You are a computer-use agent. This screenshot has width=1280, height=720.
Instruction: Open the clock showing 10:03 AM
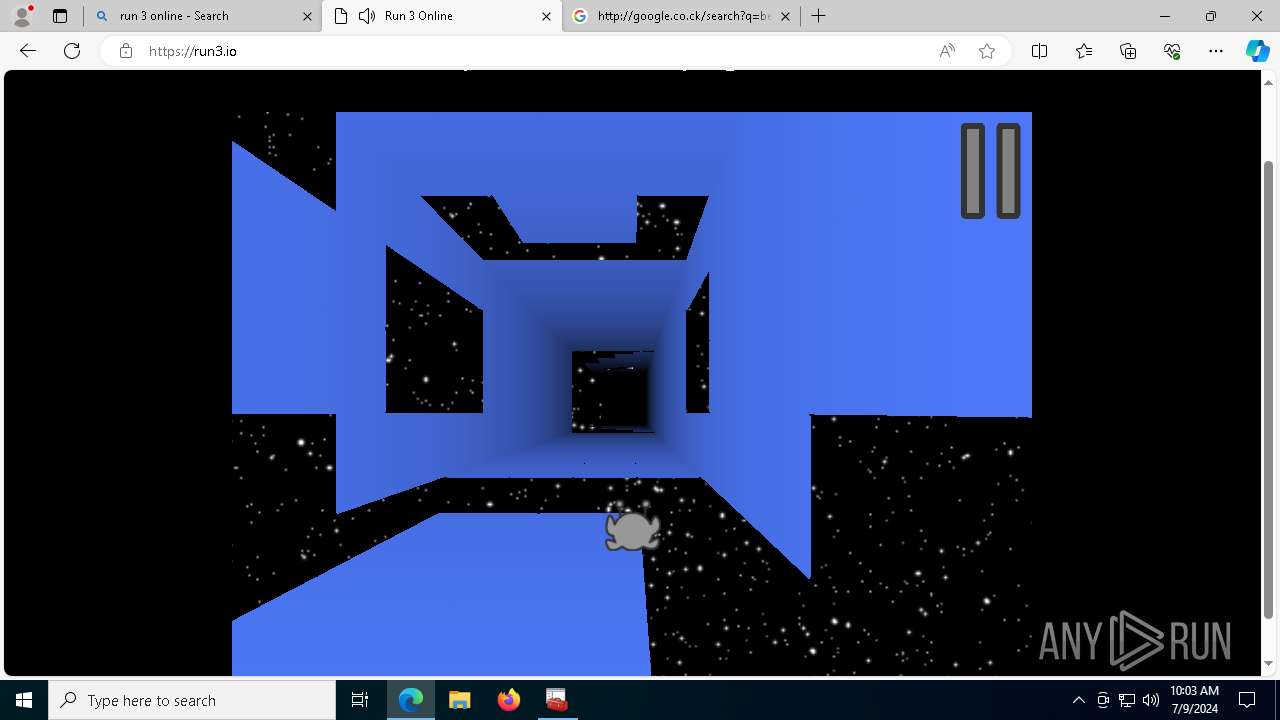pyautogui.click(x=1194, y=700)
